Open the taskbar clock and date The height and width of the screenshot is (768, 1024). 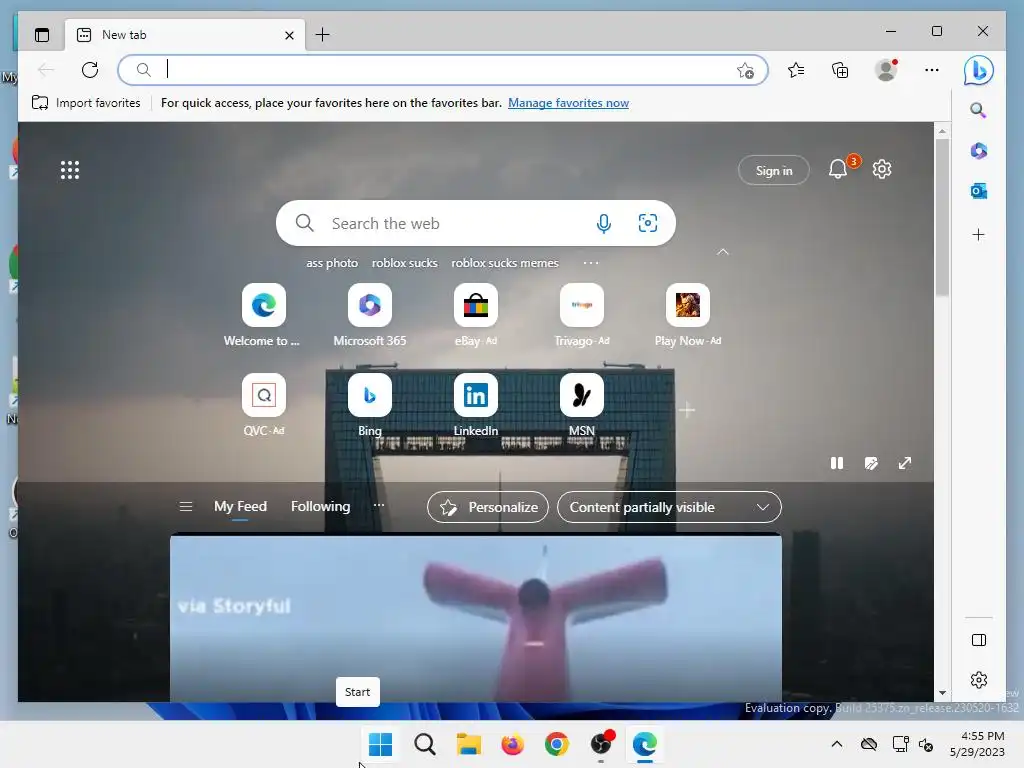977,744
